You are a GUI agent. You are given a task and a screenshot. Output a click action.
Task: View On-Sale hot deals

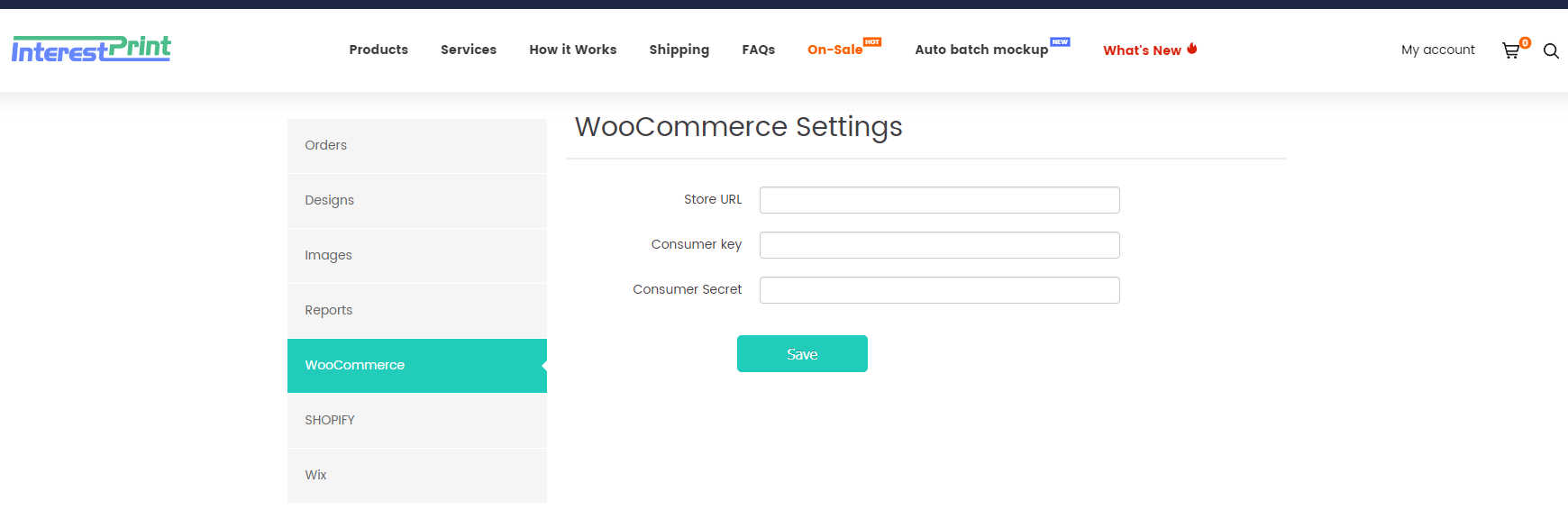pyautogui.click(x=835, y=50)
